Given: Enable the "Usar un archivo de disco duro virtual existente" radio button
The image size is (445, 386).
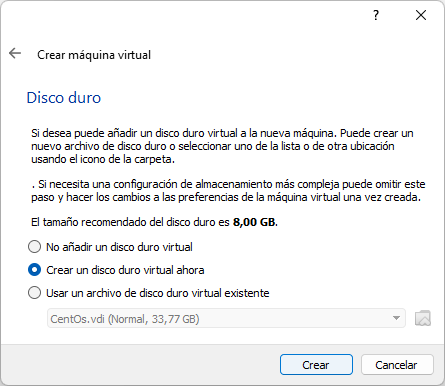Looking at the screenshot, I should click(x=34, y=293).
